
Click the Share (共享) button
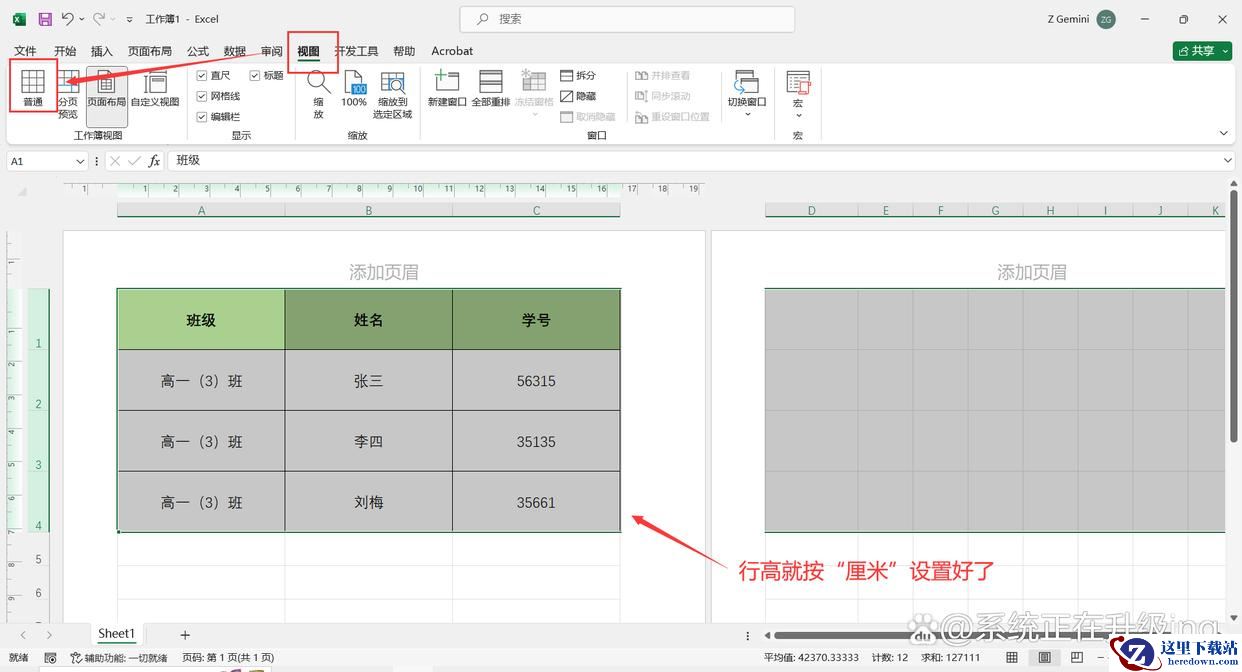point(1201,51)
